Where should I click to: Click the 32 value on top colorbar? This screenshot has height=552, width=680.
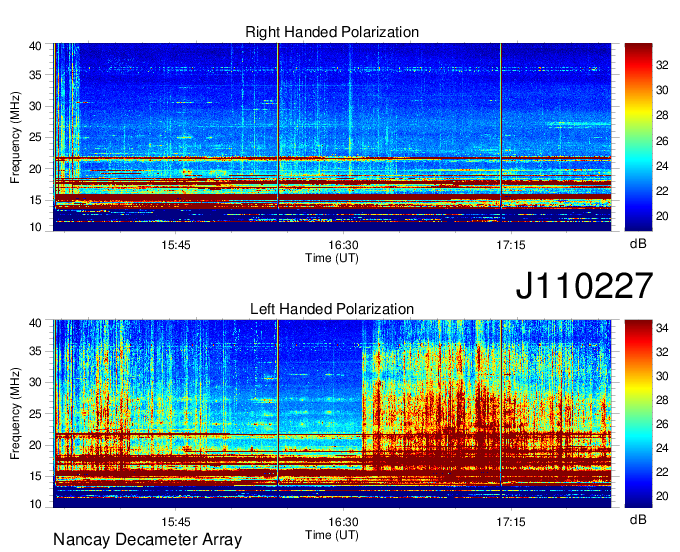coord(662,65)
